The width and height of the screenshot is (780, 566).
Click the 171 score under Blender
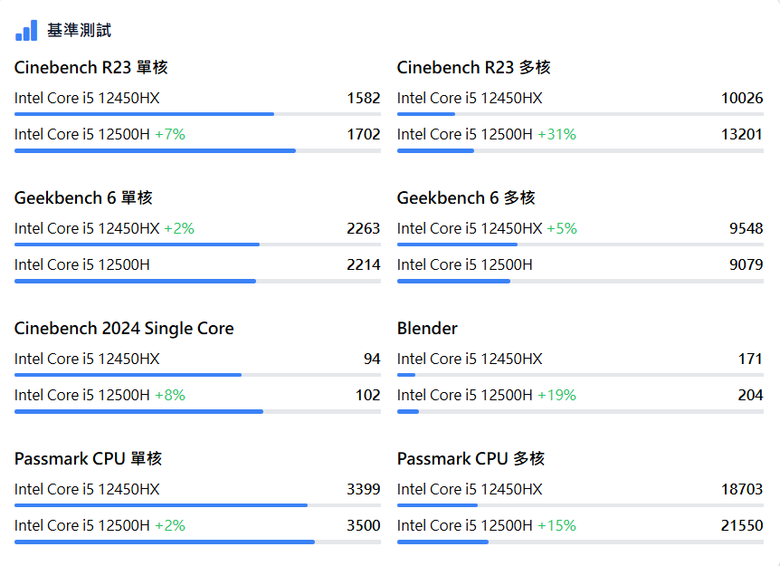pyautogui.click(x=751, y=359)
